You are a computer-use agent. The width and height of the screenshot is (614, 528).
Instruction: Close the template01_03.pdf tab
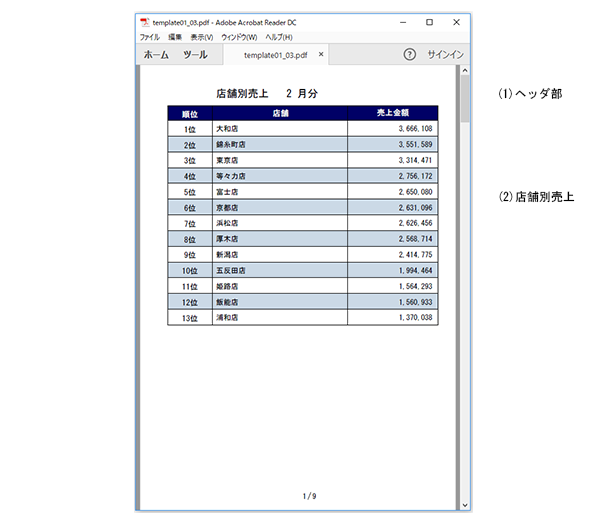(321, 54)
